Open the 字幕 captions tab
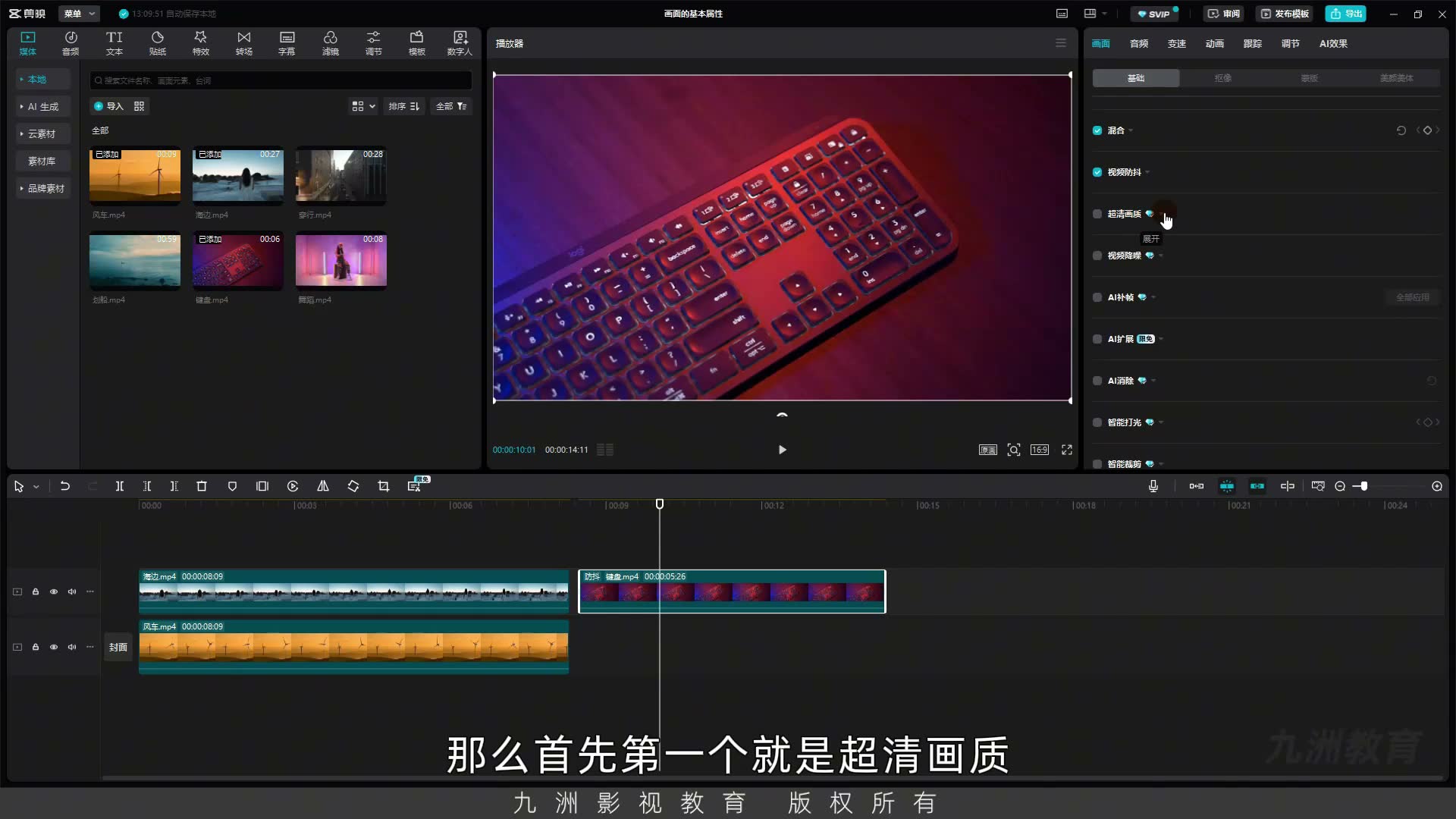The height and width of the screenshot is (819, 1456). [x=287, y=43]
